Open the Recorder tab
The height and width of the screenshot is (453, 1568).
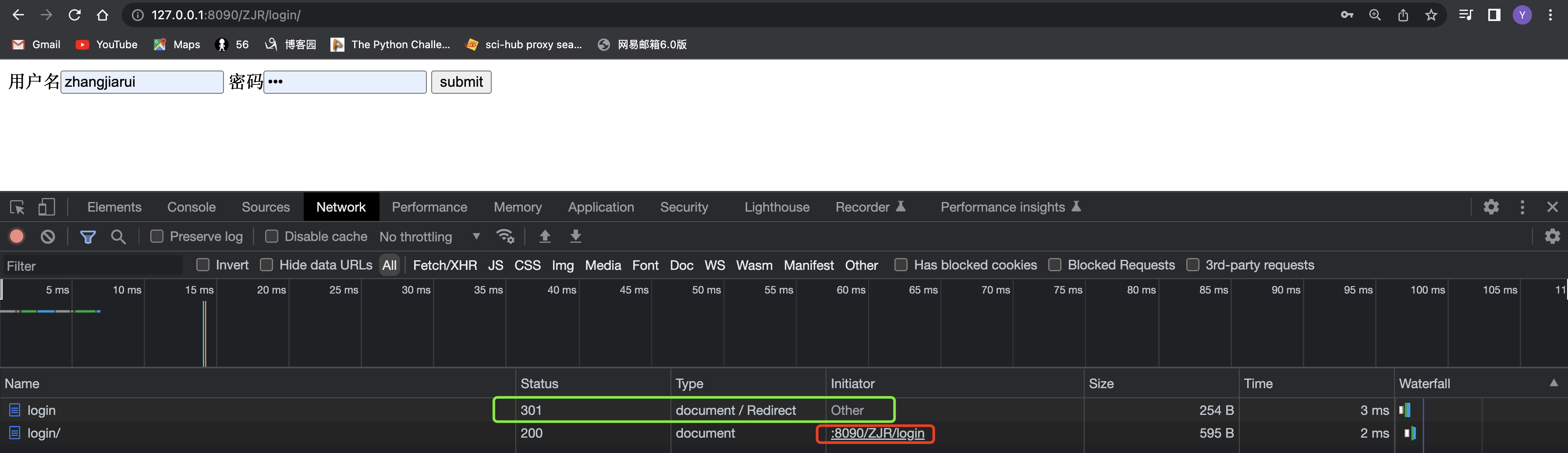point(870,207)
